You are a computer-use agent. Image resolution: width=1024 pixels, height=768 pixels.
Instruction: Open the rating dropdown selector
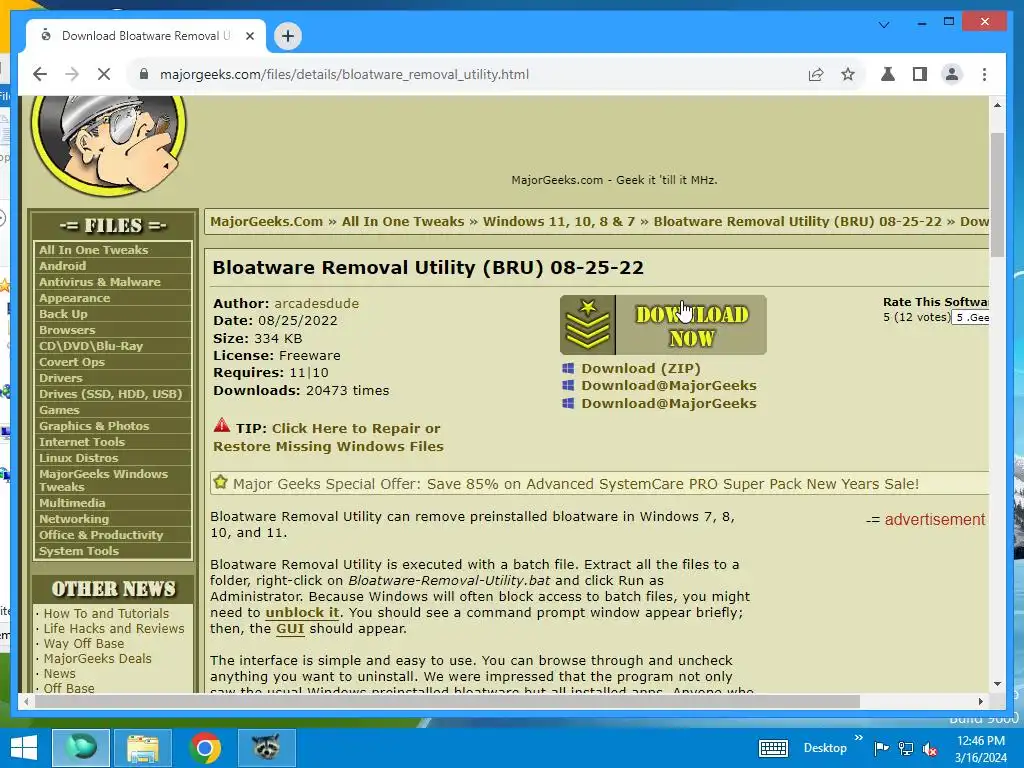coord(970,318)
